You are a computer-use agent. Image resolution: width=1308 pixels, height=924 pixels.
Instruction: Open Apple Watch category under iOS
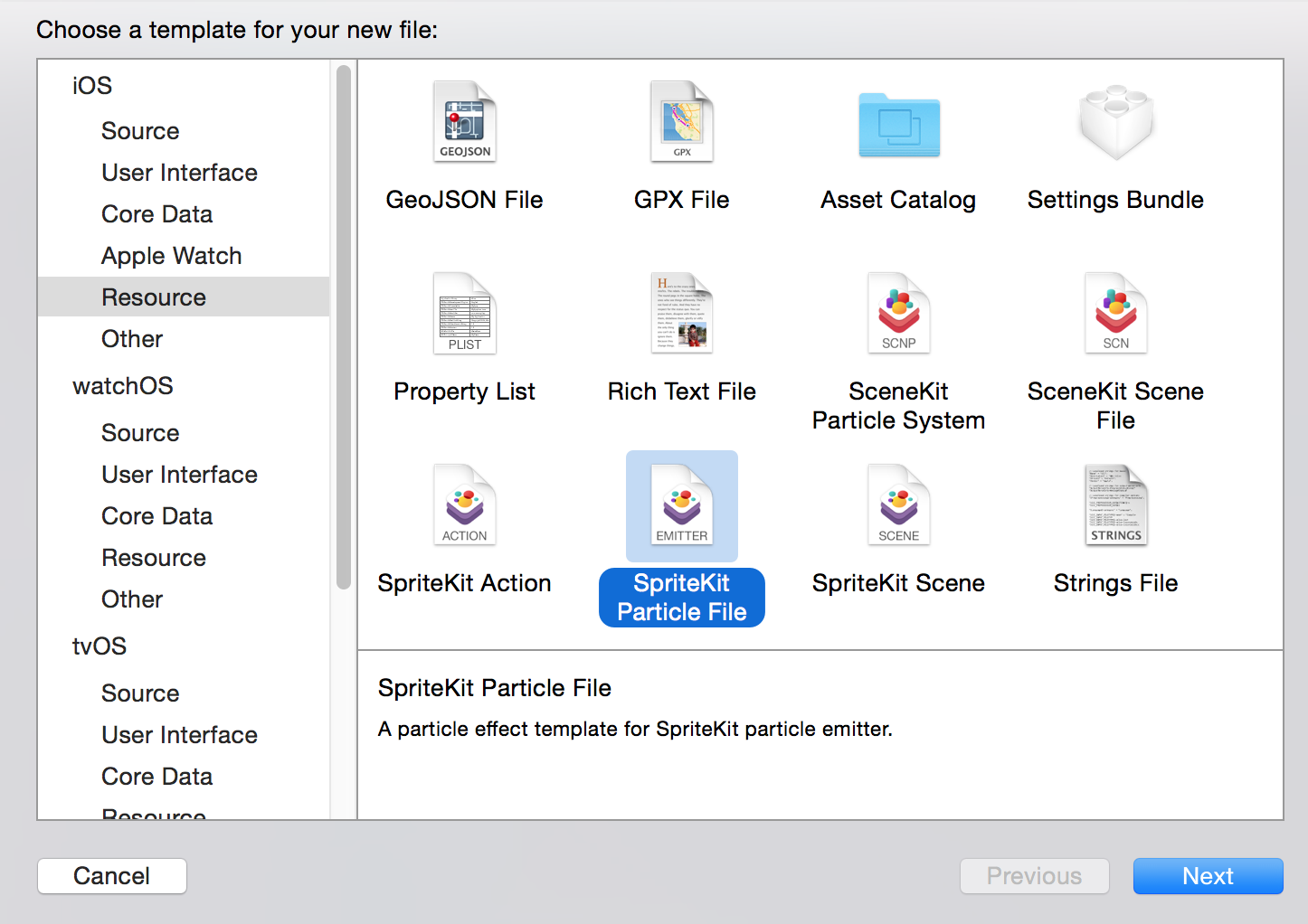[171, 256]
